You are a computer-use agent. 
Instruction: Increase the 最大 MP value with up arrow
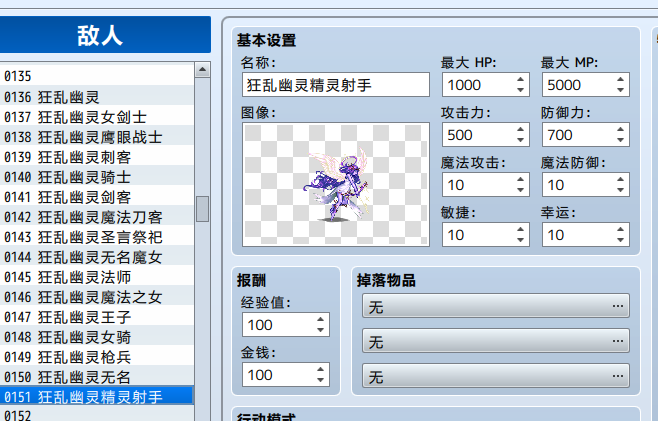620,79
